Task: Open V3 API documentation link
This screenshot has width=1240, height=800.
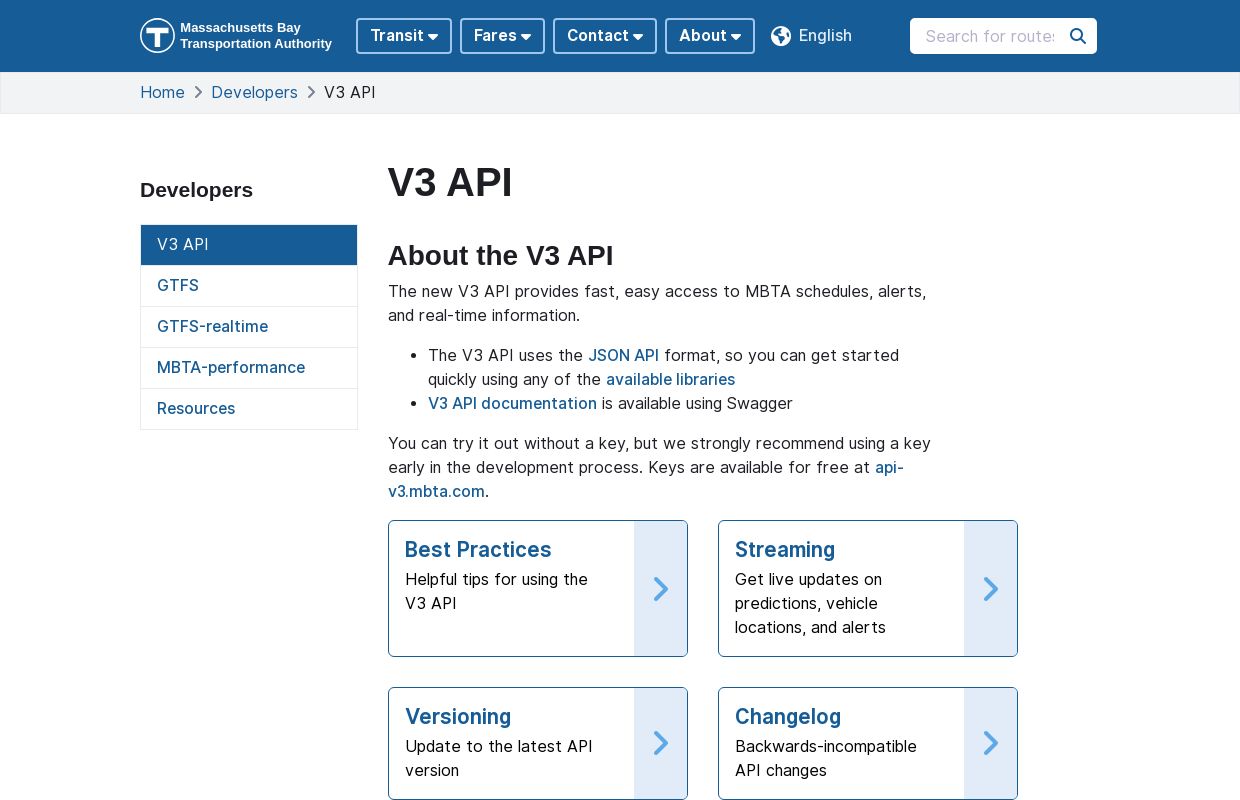Action: [x=512, y=403]
